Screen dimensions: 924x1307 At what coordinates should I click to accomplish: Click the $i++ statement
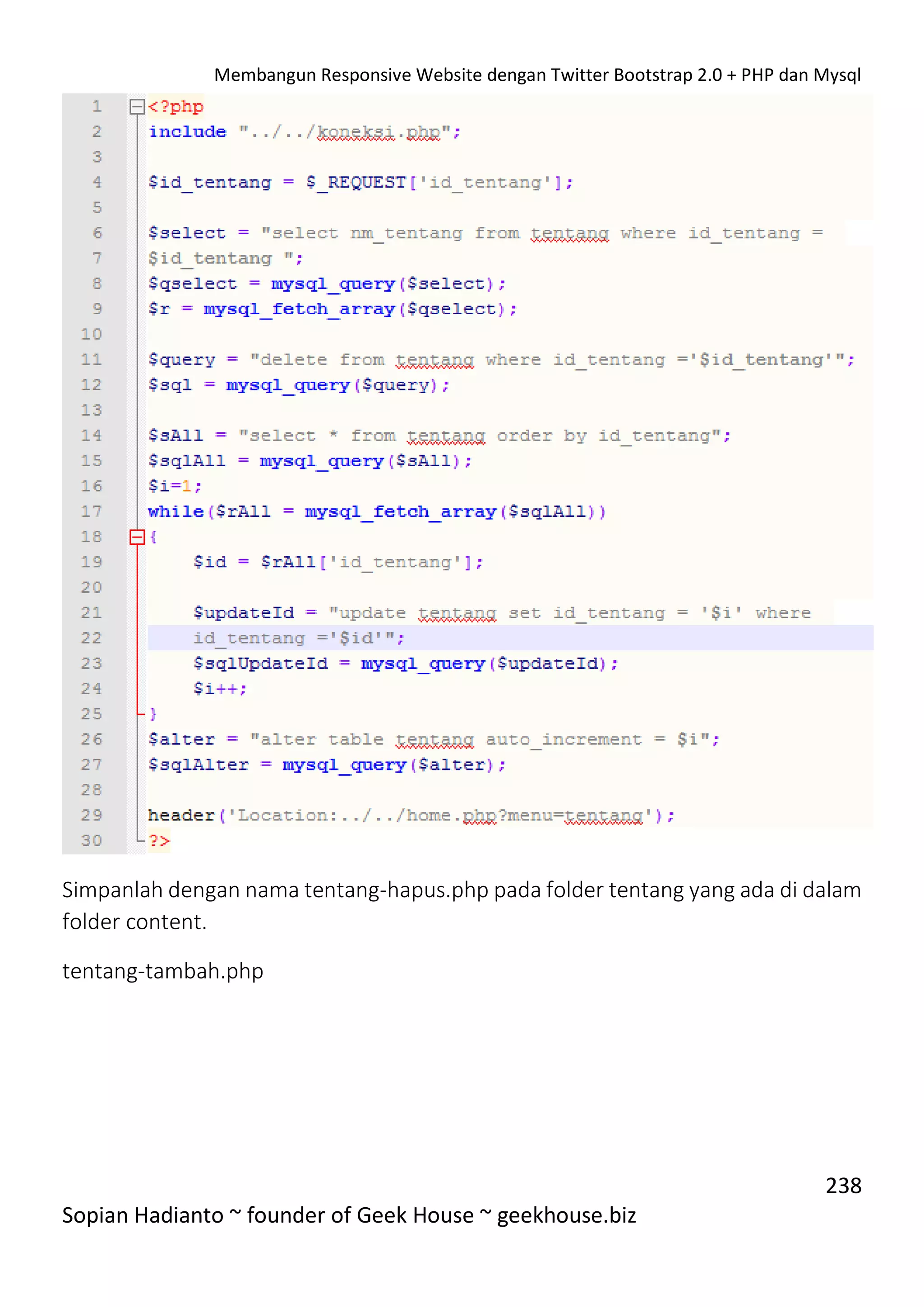(x=220, y=689)
